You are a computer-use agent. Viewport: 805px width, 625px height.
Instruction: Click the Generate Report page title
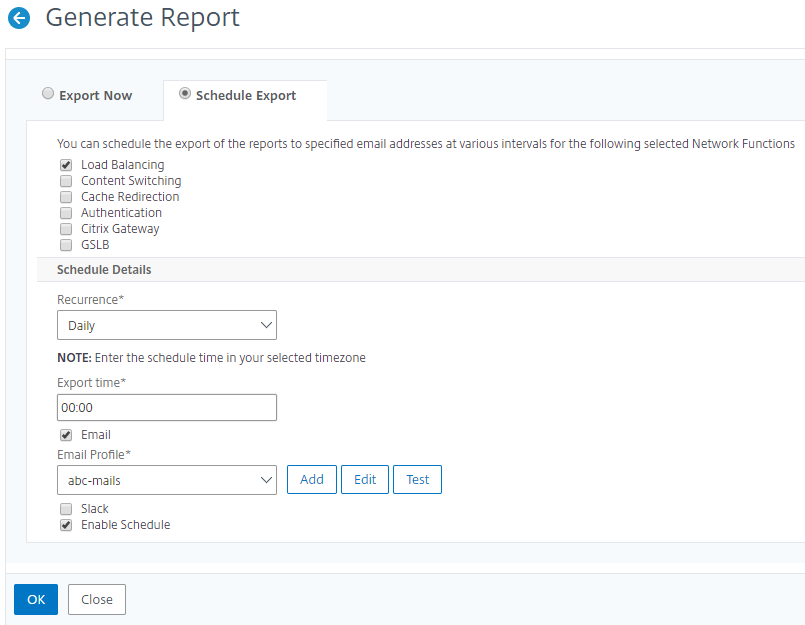pyautogui.click(x=143, y=17)
